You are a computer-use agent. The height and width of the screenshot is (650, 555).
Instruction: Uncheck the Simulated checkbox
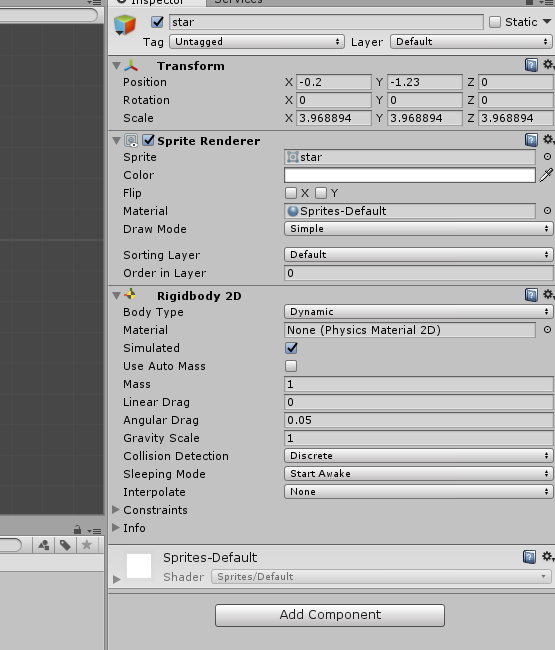pyautogui.click(x=291, y=348)
